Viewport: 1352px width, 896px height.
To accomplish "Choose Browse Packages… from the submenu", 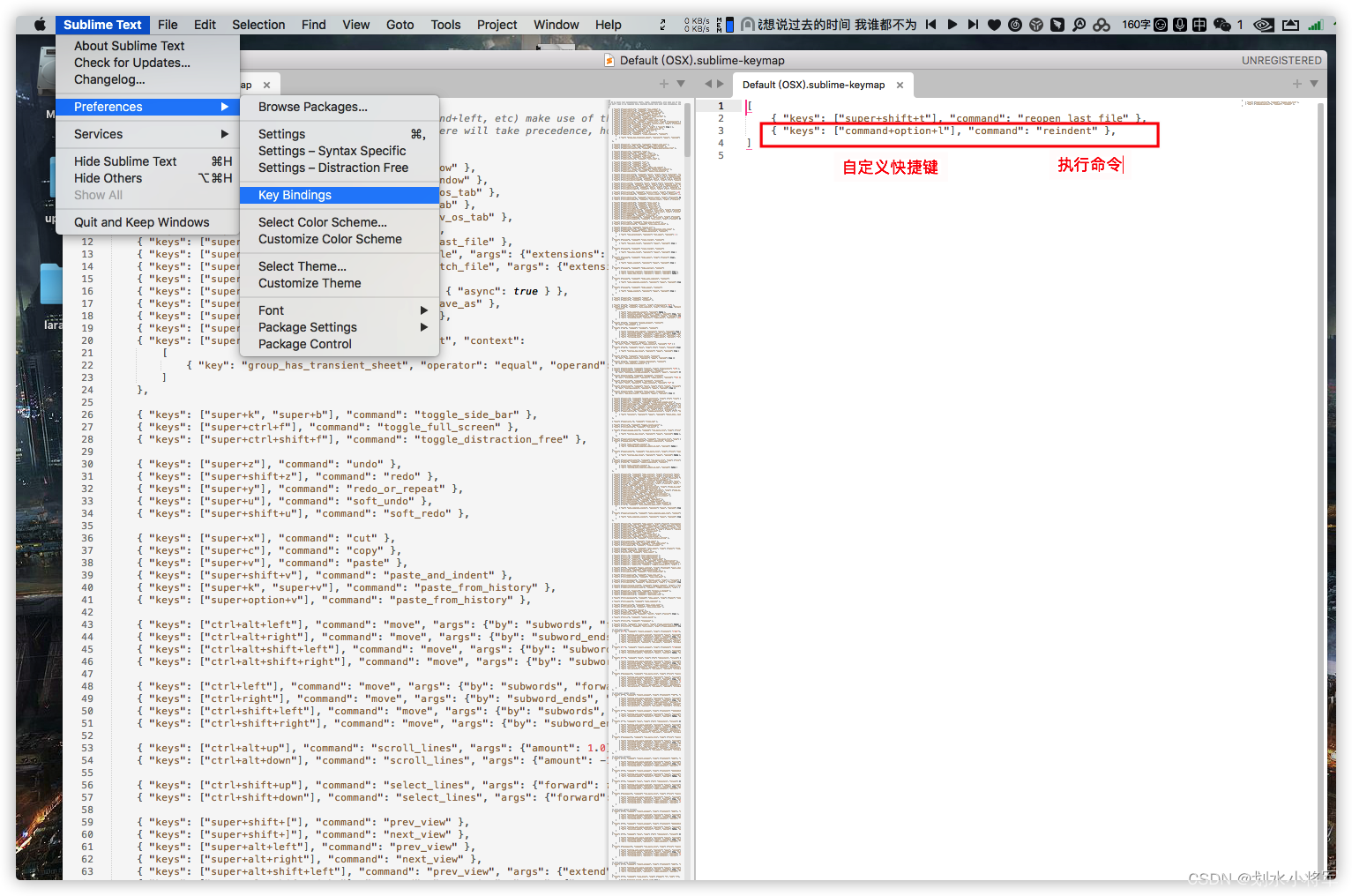I will pos(340,107).
